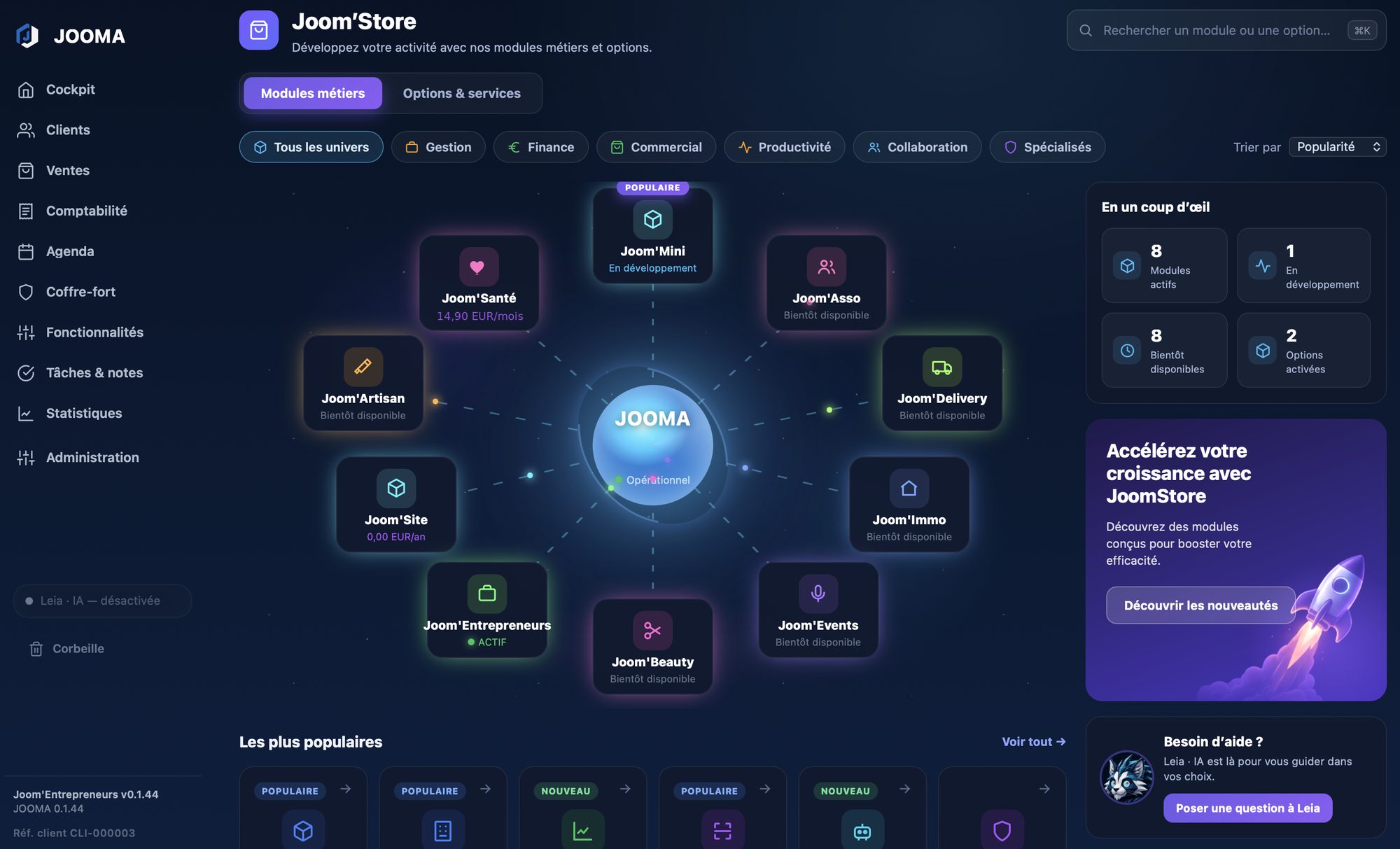Open NOUVEAU robot card arrow
This screenshot has height=849, width=1400.
[x=905, y=790]
